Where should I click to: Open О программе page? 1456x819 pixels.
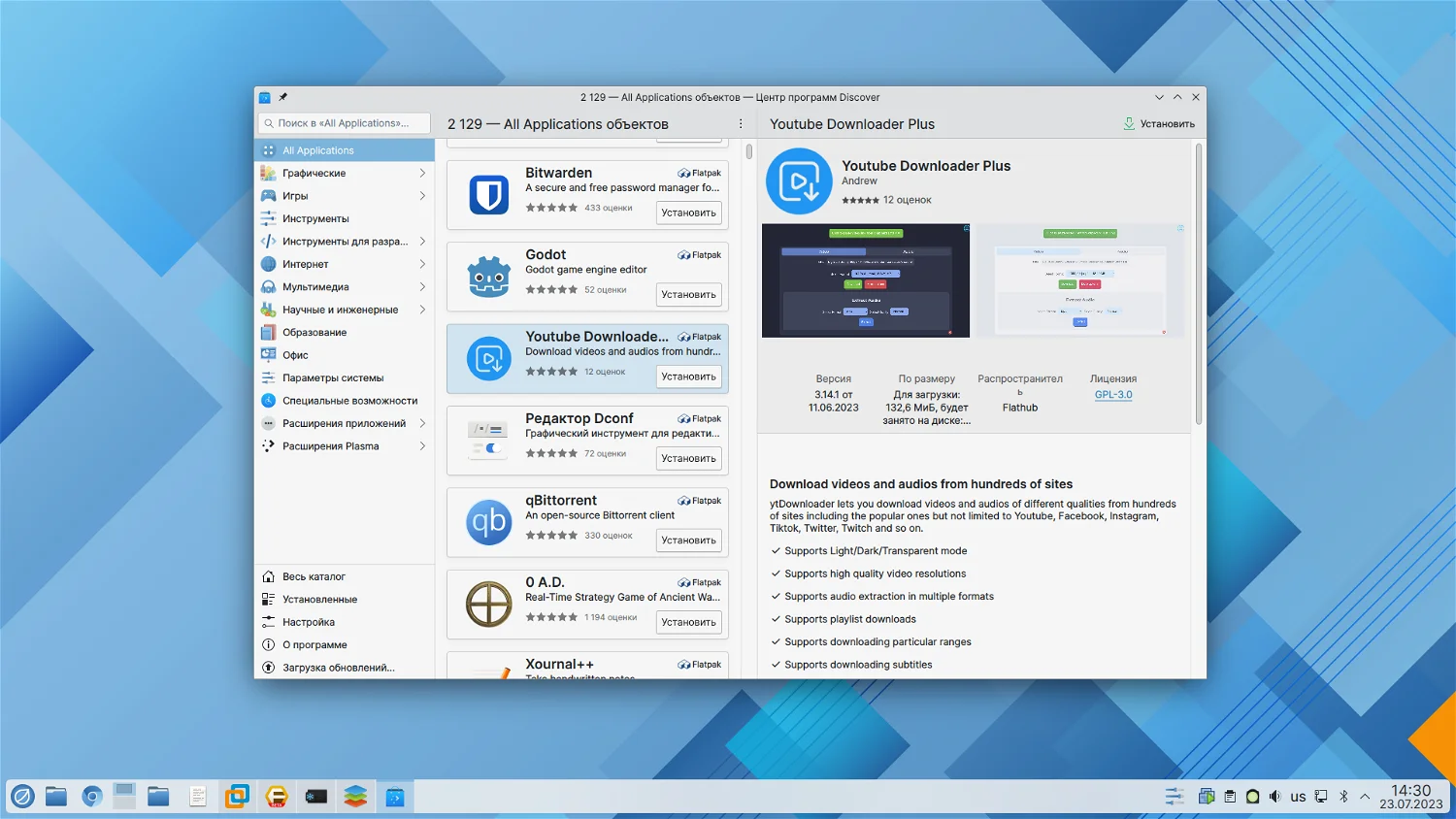tap(345, 645)
